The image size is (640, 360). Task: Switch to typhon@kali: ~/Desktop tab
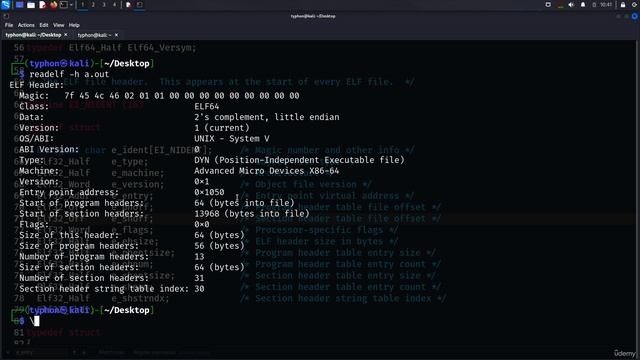pos(33,35)
